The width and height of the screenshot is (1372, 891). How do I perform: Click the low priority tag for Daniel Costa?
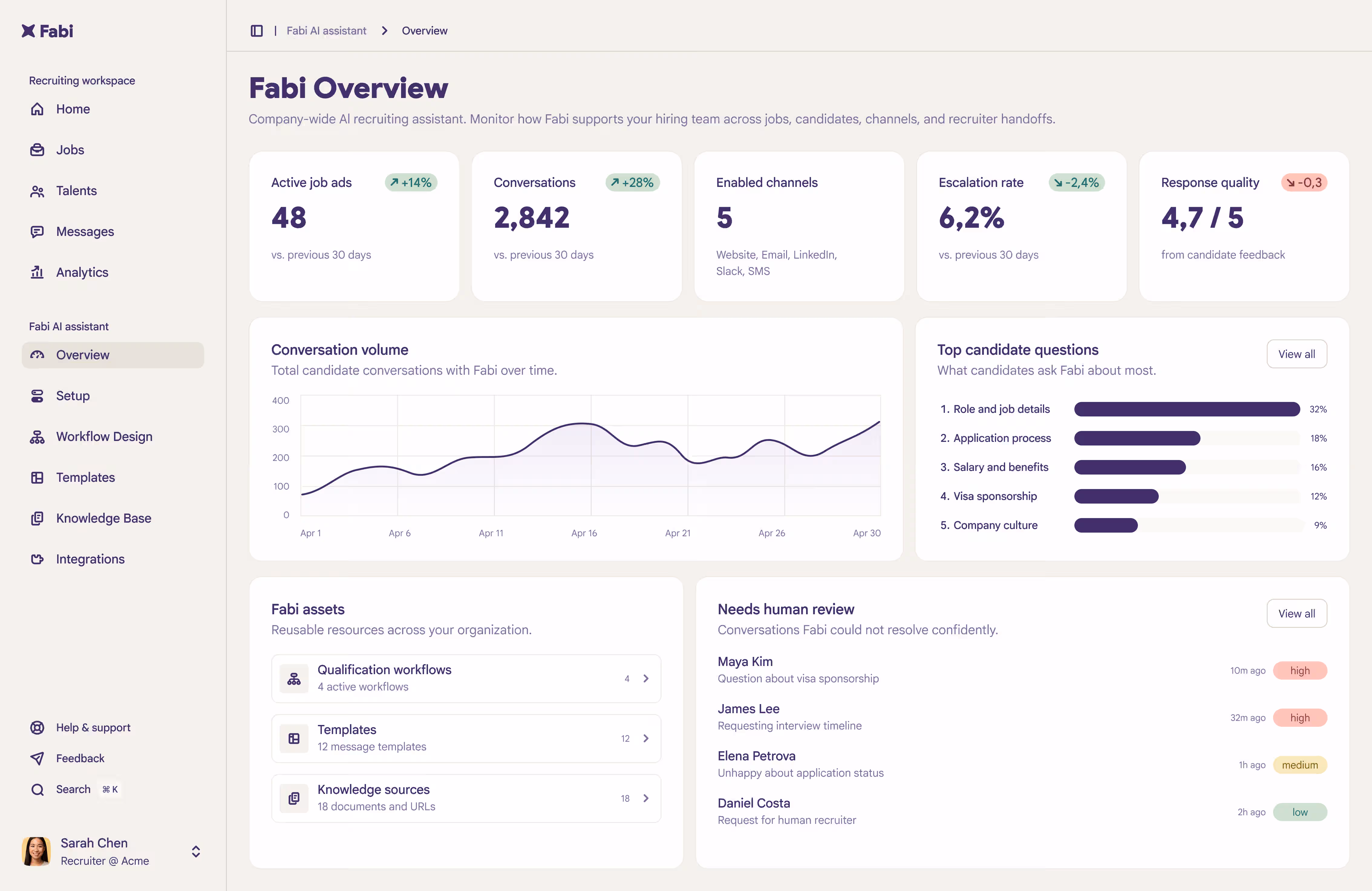point(1300,812)
